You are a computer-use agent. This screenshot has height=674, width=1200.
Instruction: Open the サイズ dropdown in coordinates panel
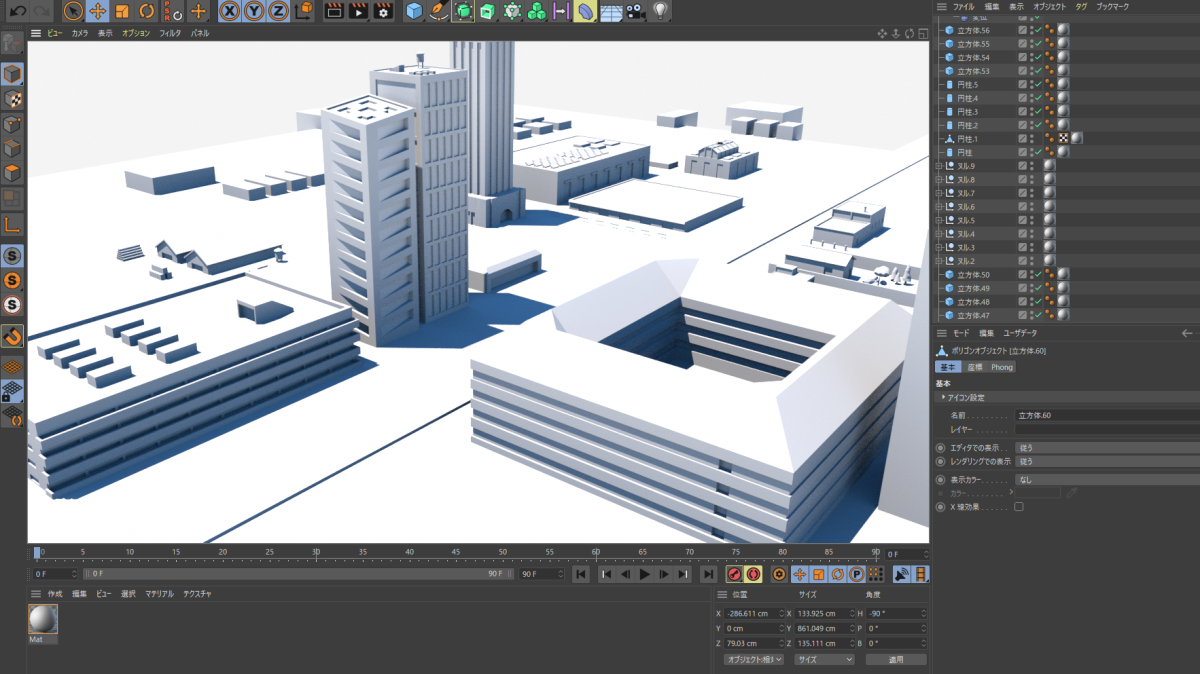(824, 660)
